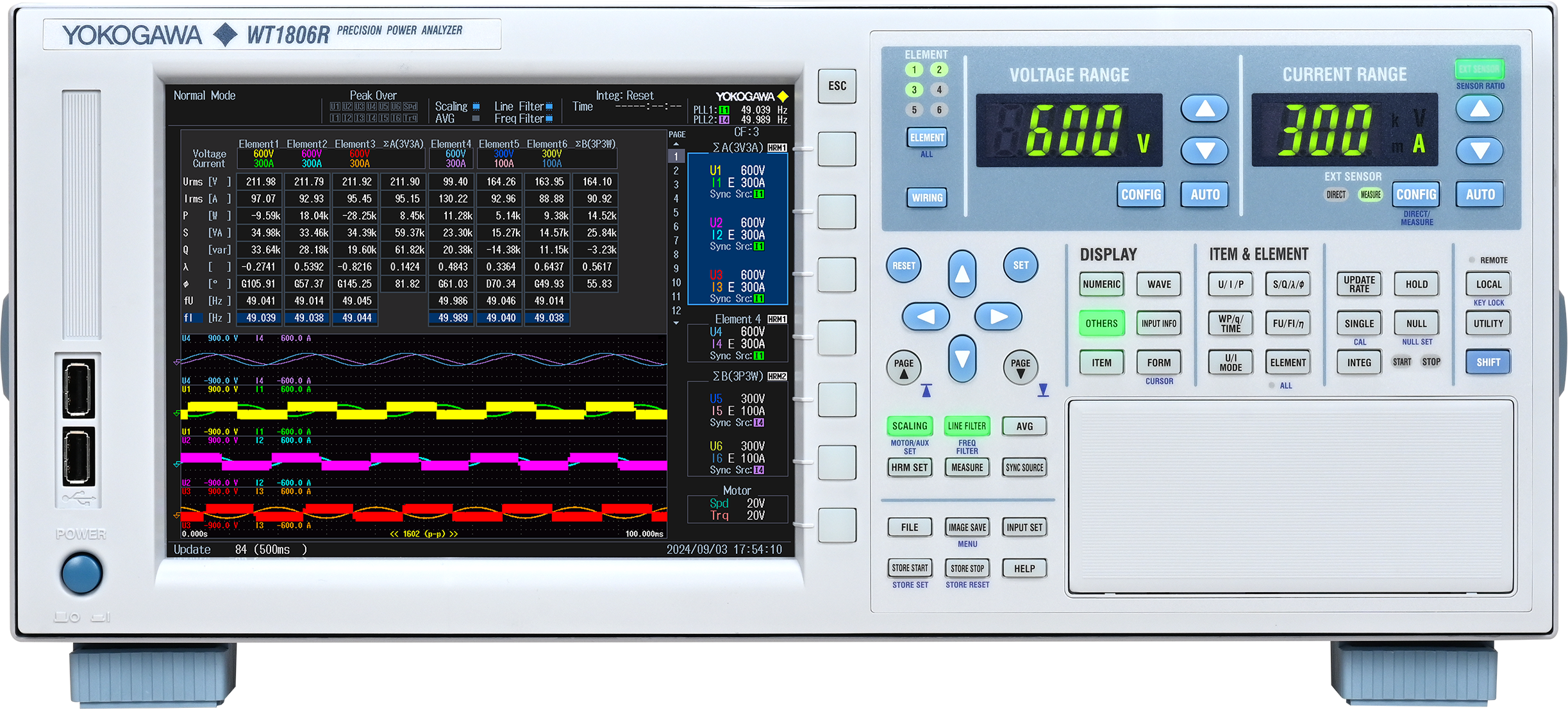Enable HOLD mode
Image resolution: width=1568 pixels, height=709 pixels.
click(x=1416, y=284)
